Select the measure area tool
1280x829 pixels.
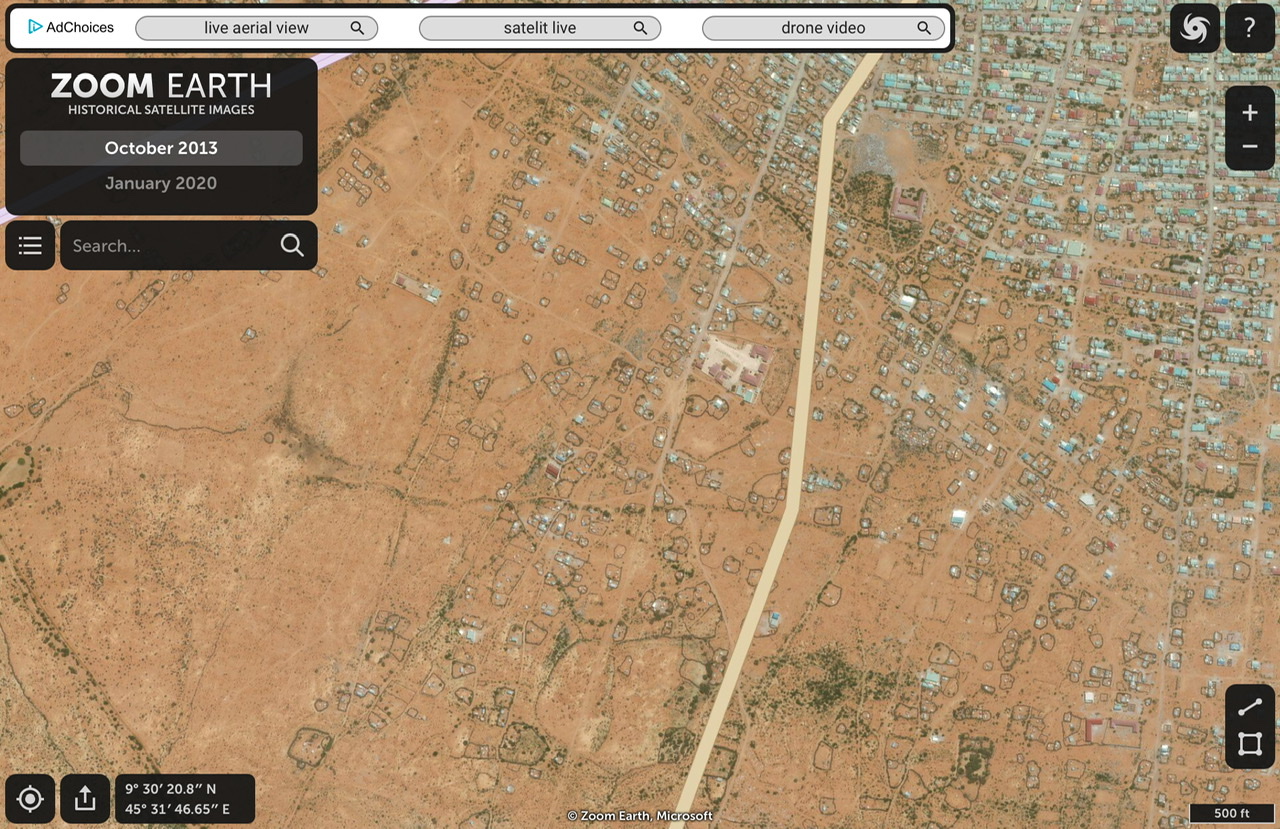click(1250, 744)
